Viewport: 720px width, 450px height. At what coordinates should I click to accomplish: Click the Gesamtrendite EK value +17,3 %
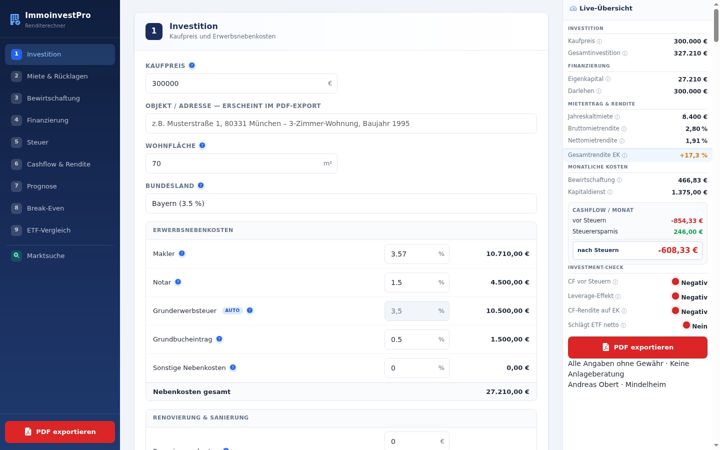[x=693, y=155]
